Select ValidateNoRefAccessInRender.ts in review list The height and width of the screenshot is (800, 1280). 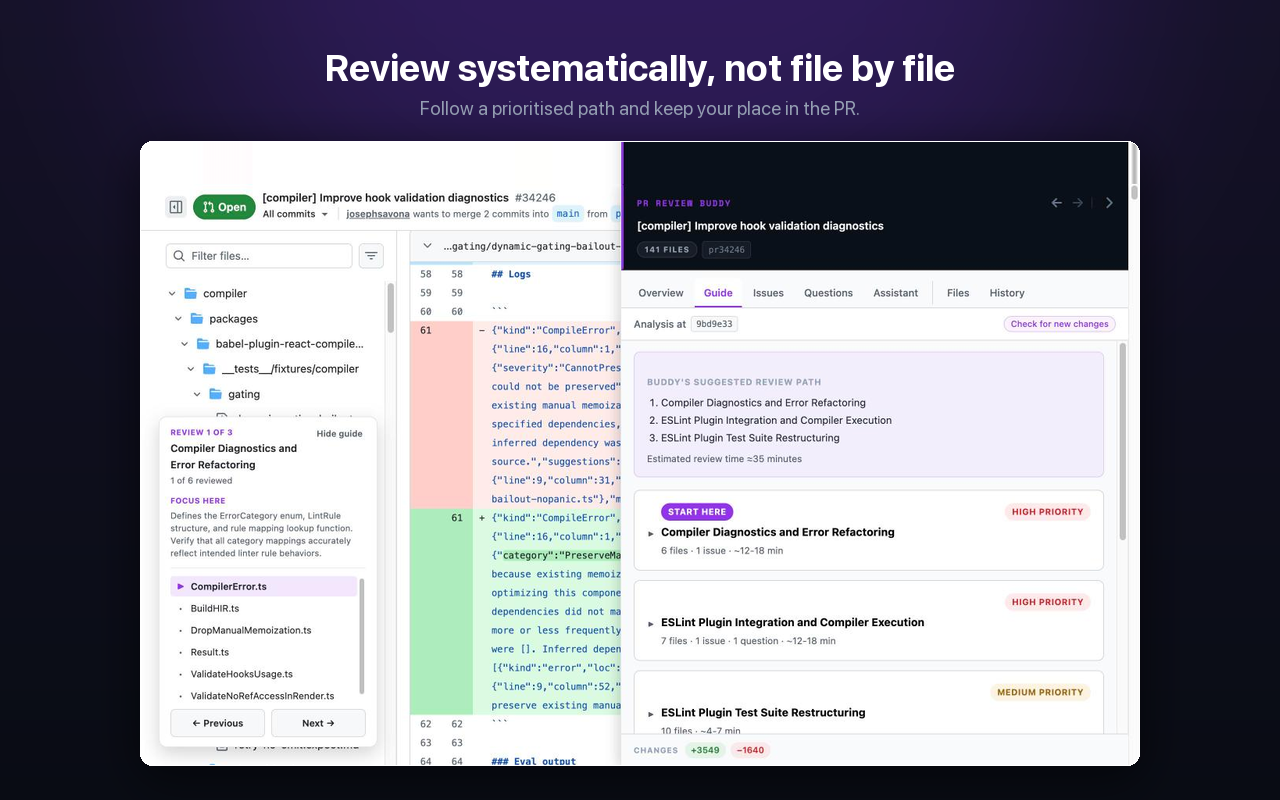click(x=264, y=696)
